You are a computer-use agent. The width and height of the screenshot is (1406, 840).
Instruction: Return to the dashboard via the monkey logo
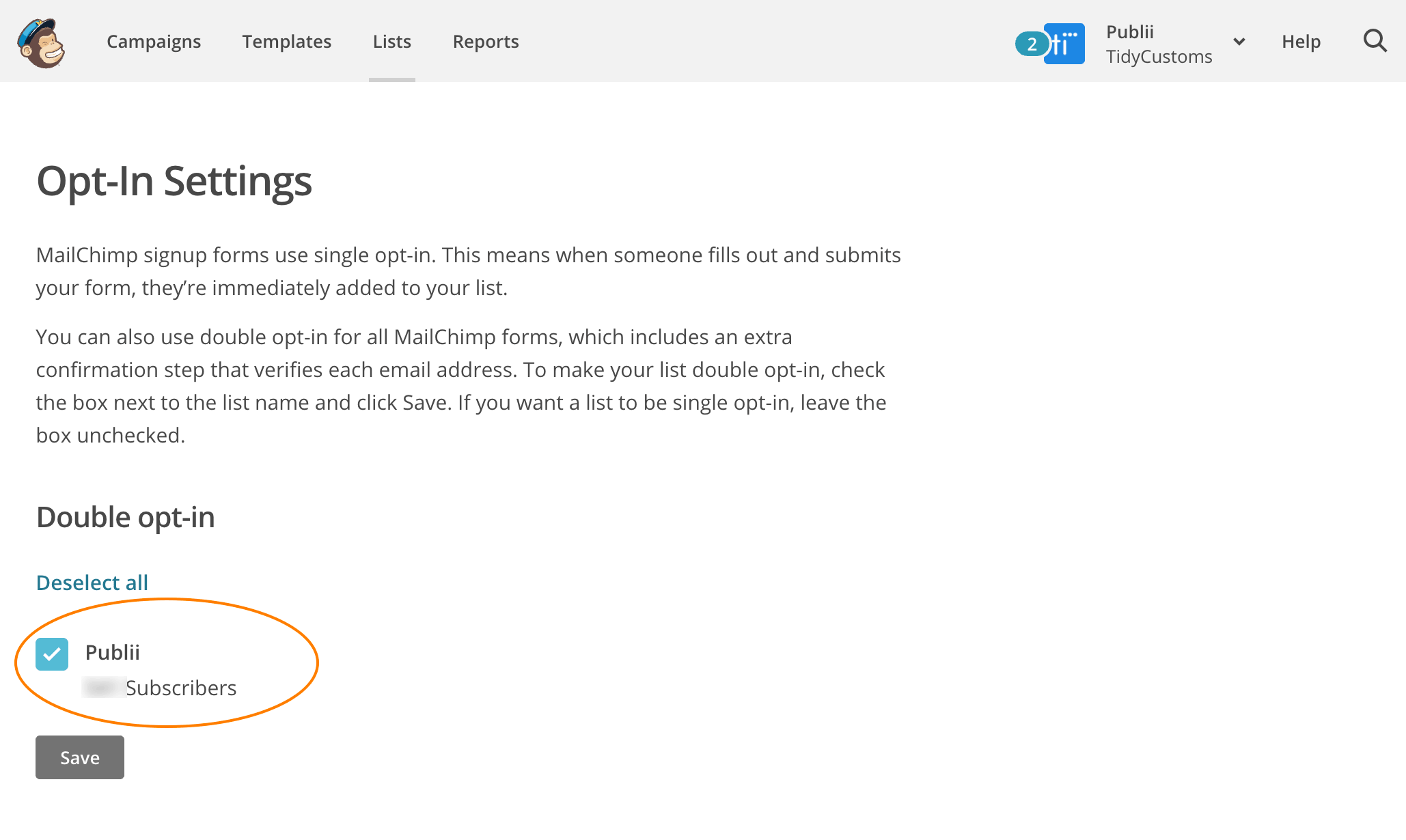tap(42, 42)
